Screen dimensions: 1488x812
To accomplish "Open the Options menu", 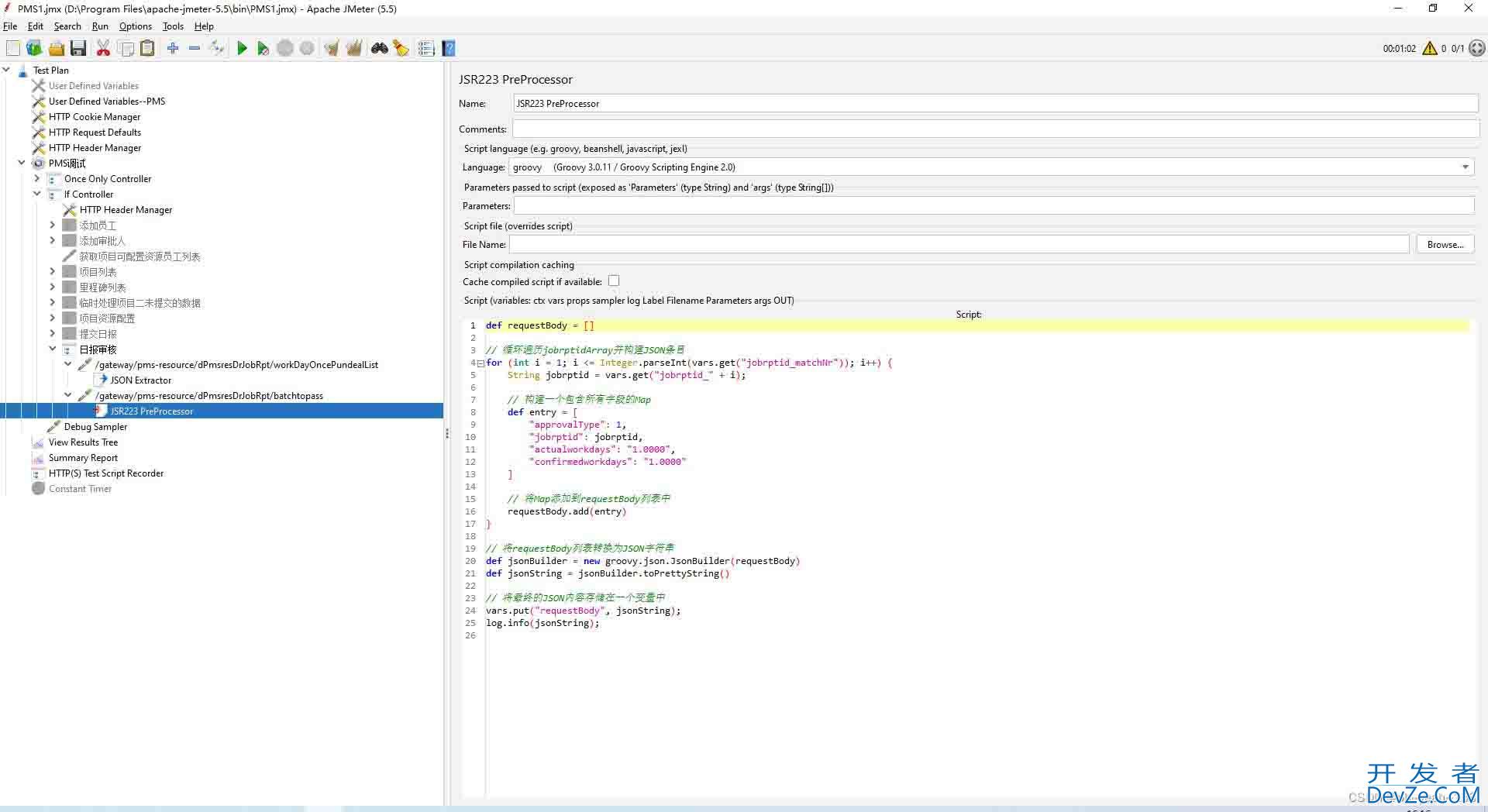I will [x=136, y=26].
